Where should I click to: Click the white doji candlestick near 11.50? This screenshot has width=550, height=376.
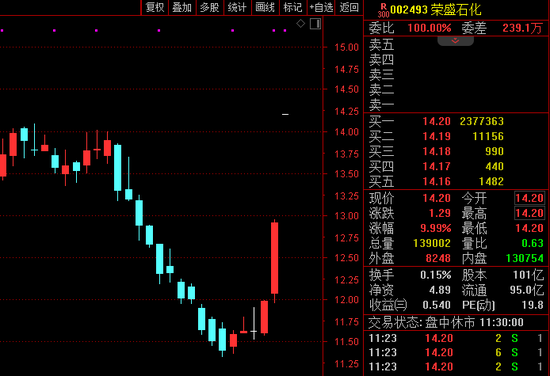(254, 323)
